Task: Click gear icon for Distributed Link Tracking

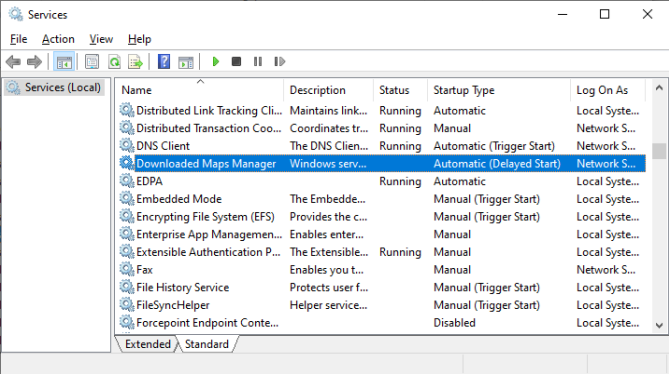Action: pyautogui.click(x=126, y=110)
